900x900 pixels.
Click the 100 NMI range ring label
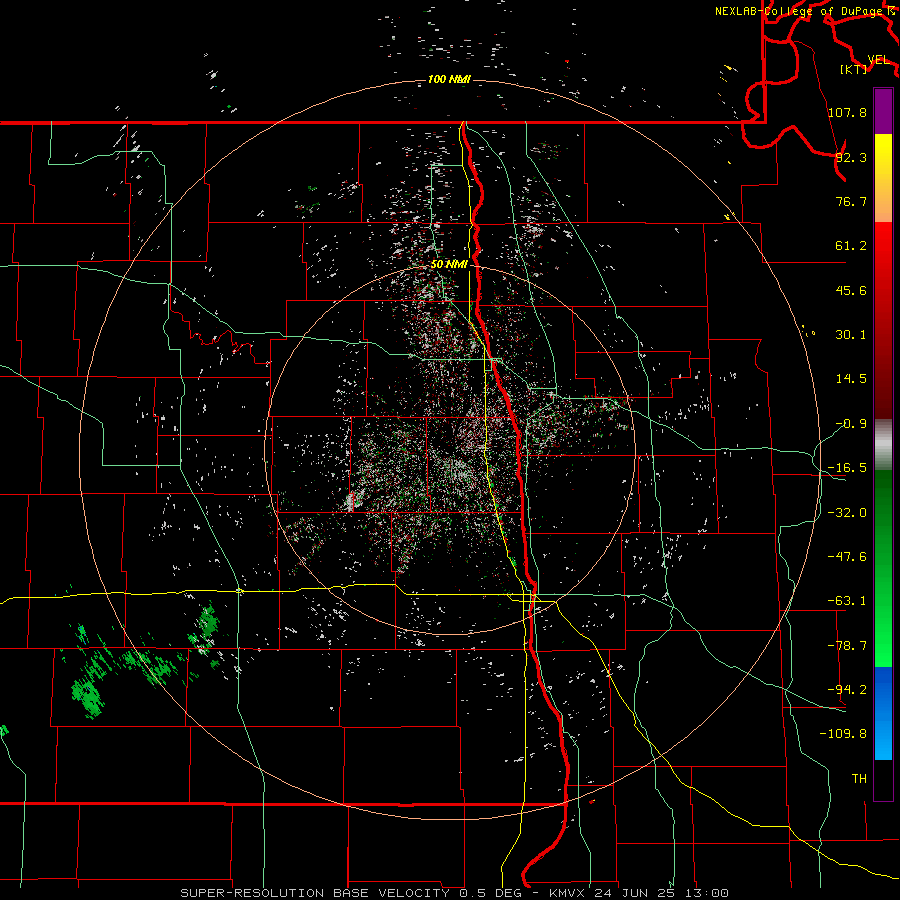click(x=449, y=79)
